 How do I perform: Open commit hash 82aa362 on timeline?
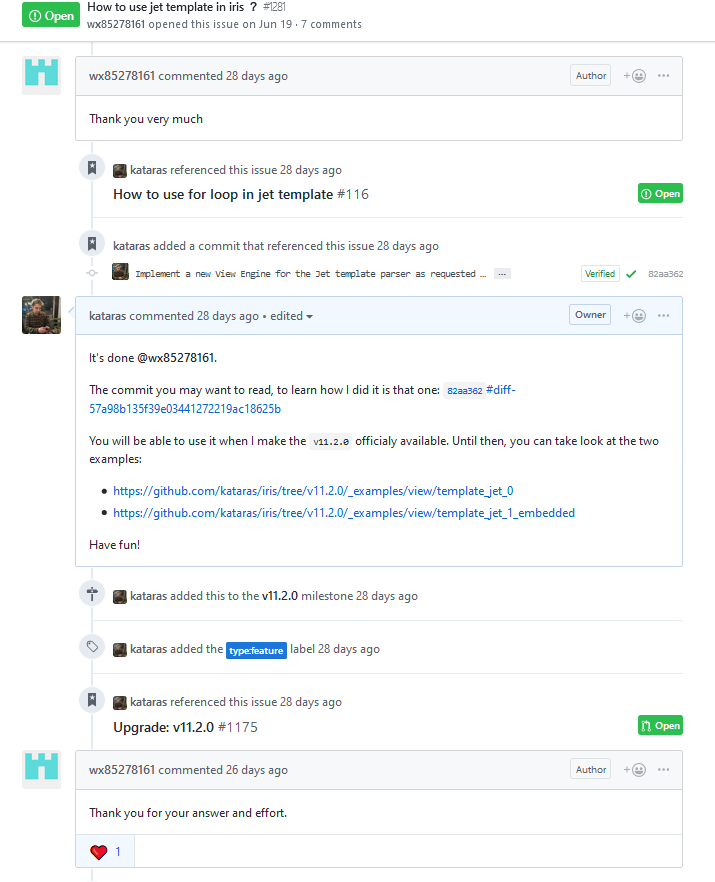tap(665, 274)
